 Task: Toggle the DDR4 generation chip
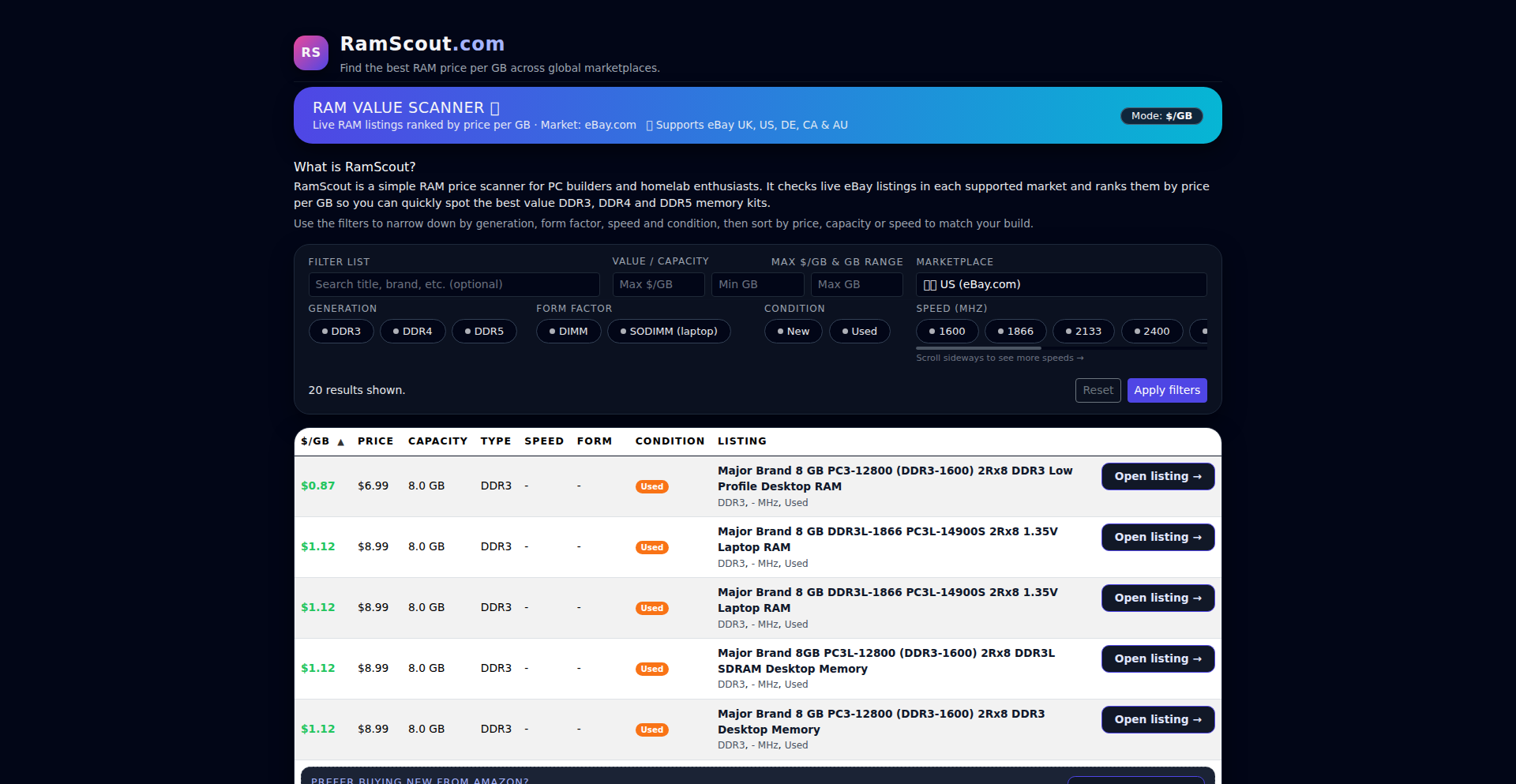coord(413,332)
